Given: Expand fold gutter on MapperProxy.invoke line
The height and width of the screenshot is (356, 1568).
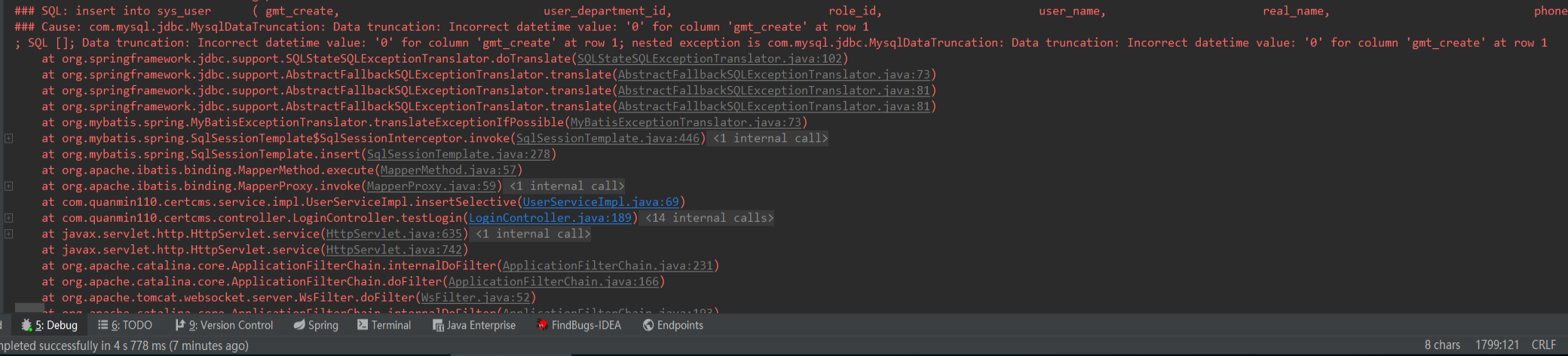Looking at the screenshot, I should [x=8, y=186].
